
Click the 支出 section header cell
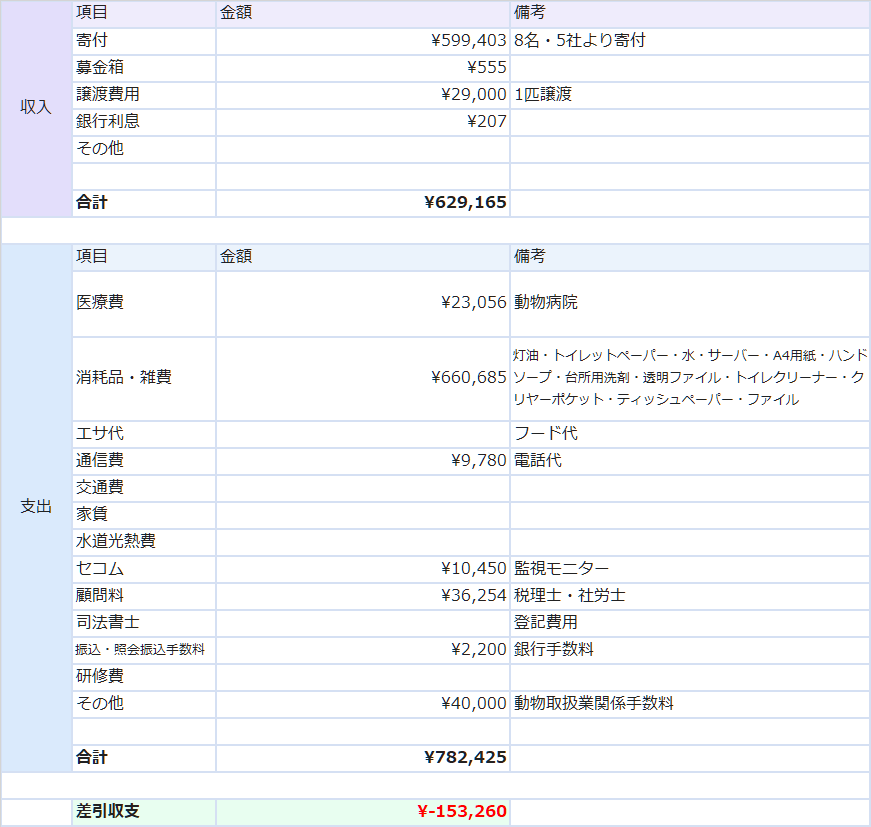tap(36, 507)
